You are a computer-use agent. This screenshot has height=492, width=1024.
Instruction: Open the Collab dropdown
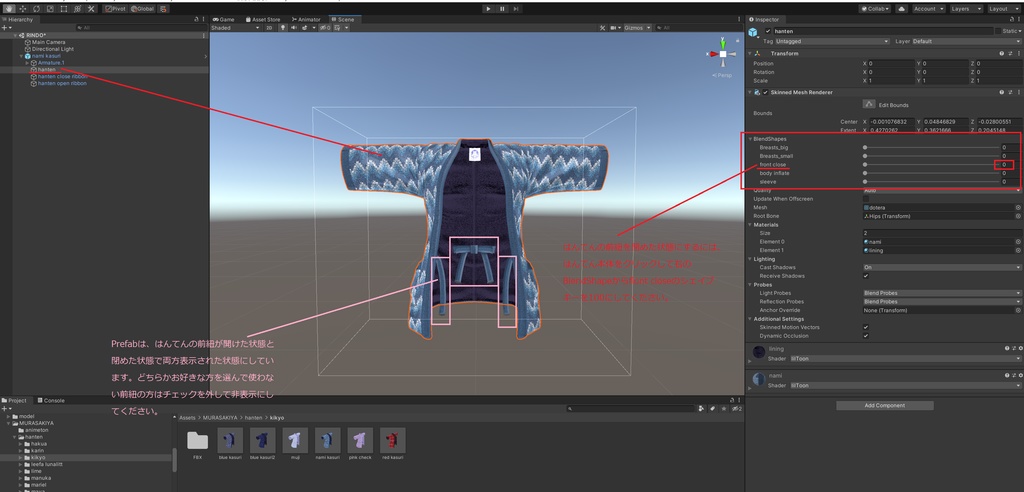pos(875,9)
